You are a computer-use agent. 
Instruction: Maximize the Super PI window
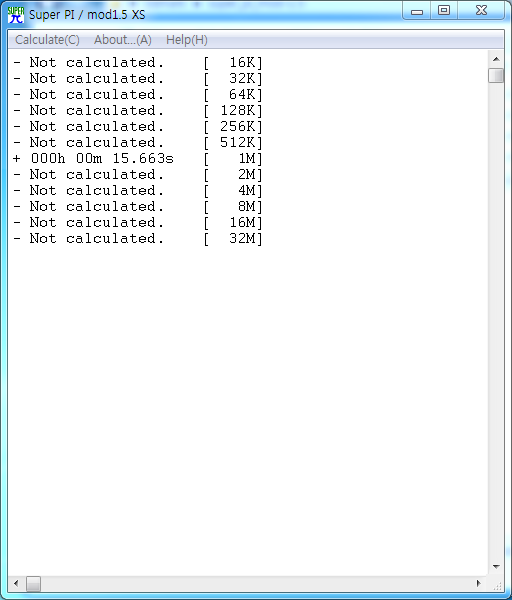coord(444,11)
